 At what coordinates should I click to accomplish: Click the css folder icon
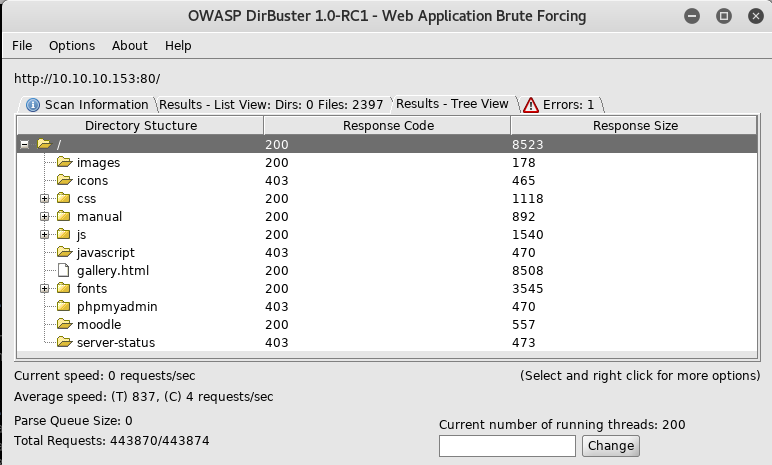[x=64, y=198]
